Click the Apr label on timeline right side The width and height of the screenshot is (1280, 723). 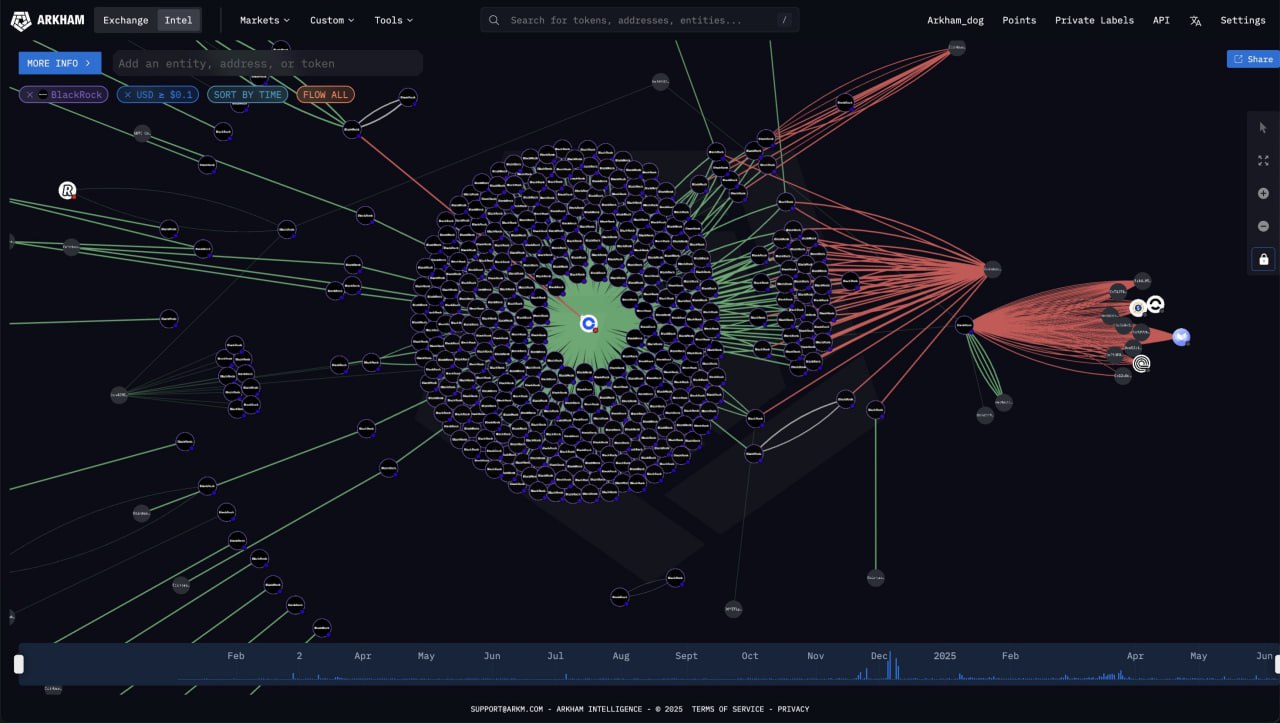[x=1135, y=656]
